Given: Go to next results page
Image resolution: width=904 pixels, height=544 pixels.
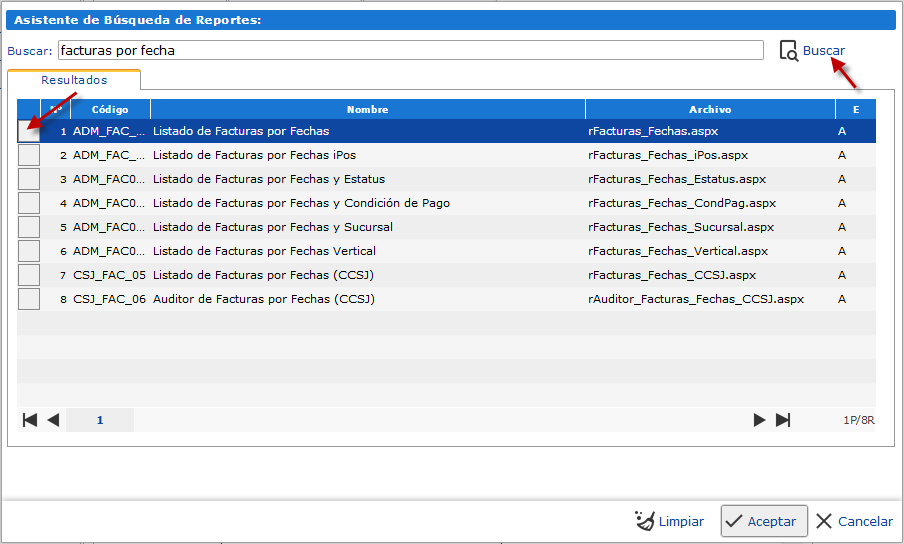Looking at the screenshot, I should (760, 420).
